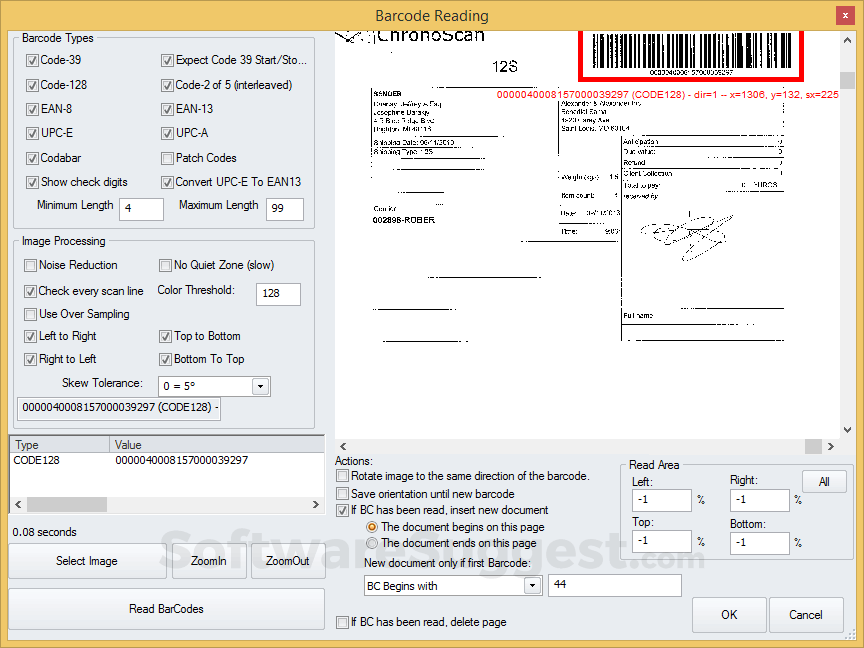Click the detected barcode in preview
Image resolution: width=864 pixels, height=648 pixels.
point(691,55)
